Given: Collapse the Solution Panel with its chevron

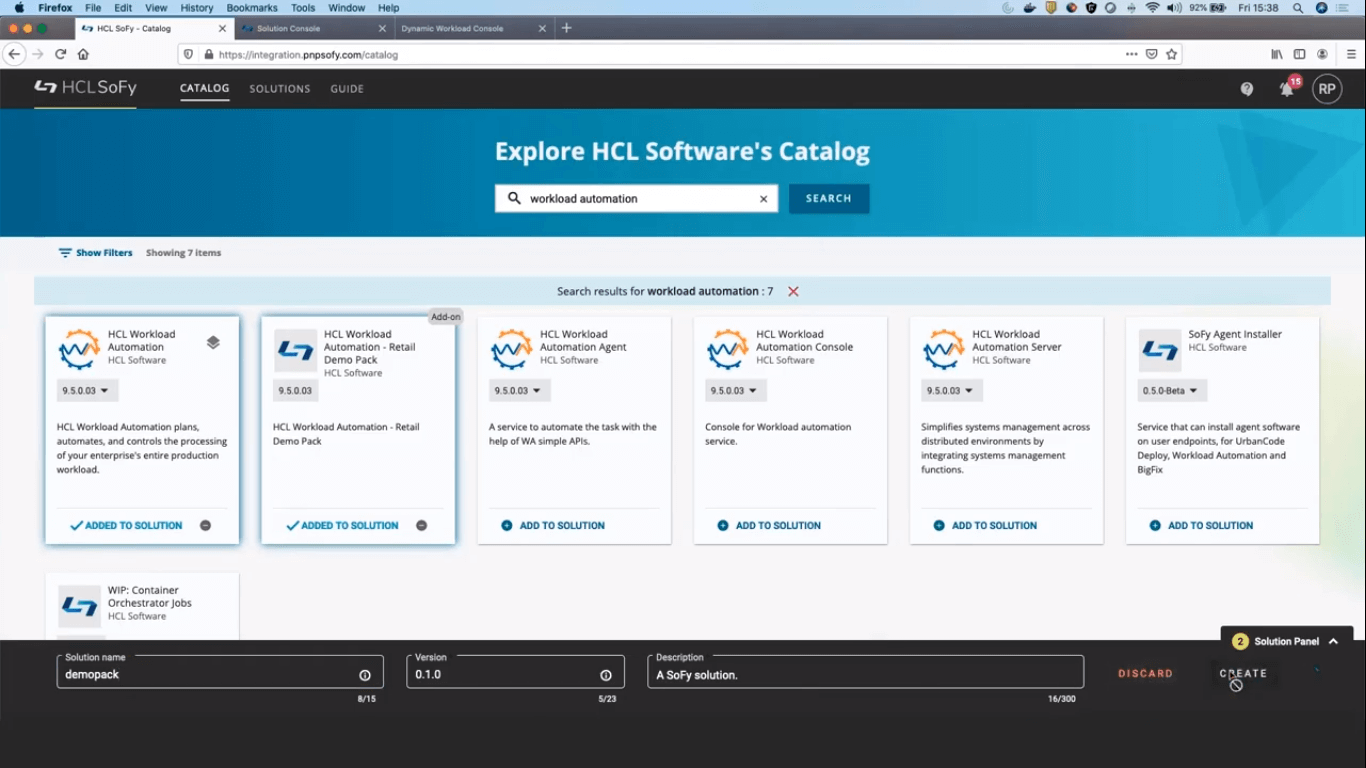Looking at the screenshot, I should tap(1331, 641).
